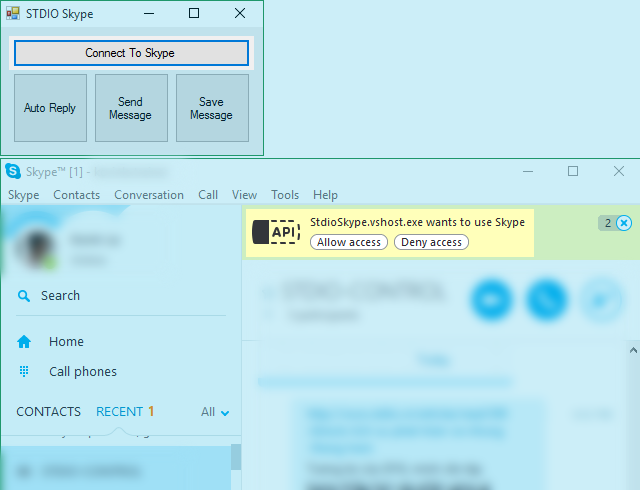640x490 pixels.
Task: Select the highlighted recent conversation row
Action: (116, 468)
